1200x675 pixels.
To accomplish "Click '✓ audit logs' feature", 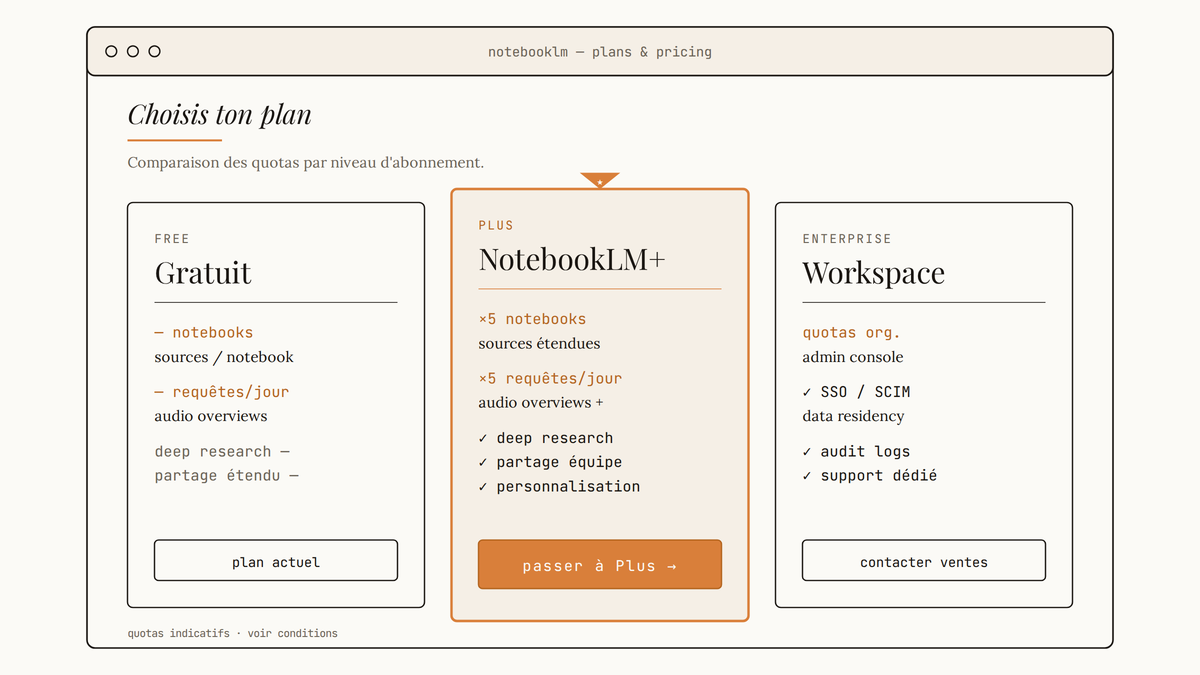I will [x=856, y=451].
